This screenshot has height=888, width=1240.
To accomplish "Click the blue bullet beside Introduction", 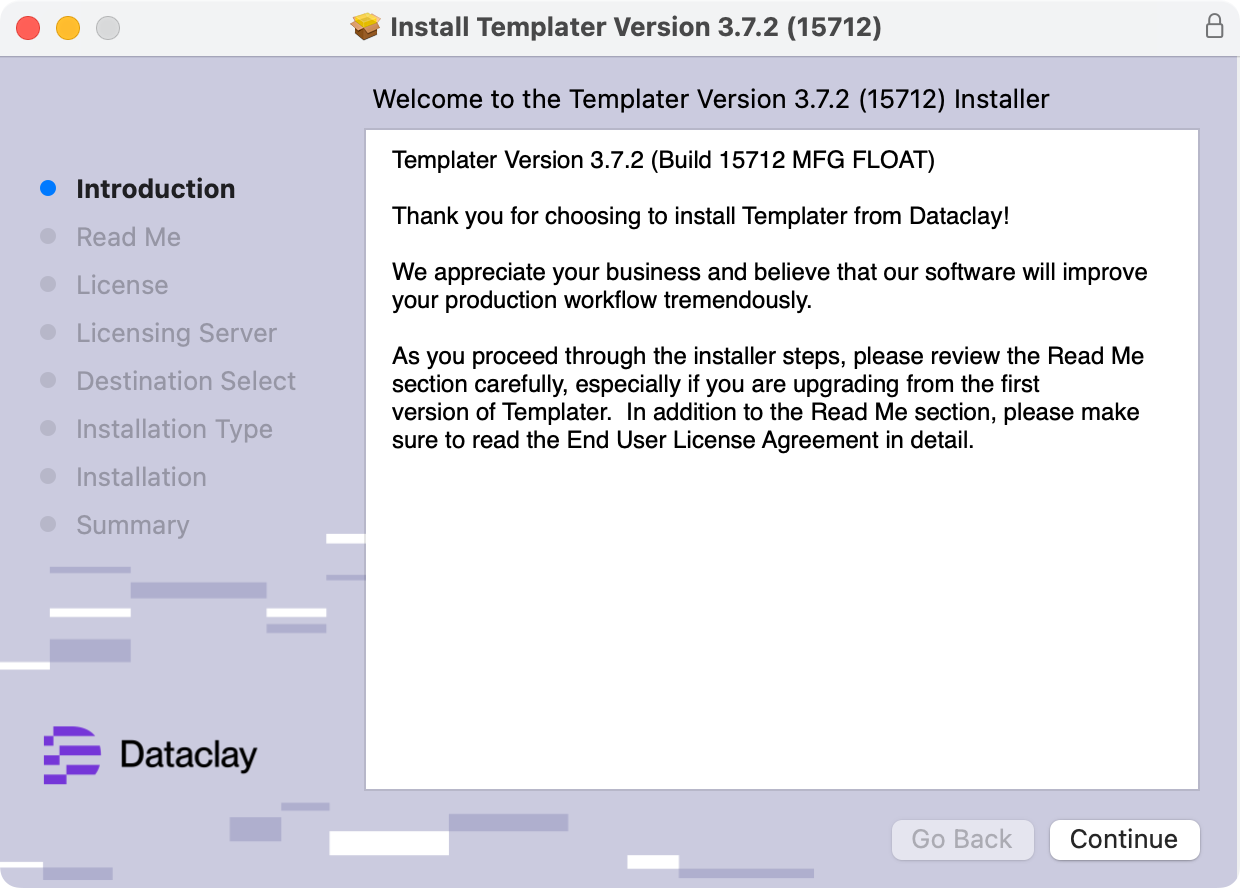I will [48, 189].
